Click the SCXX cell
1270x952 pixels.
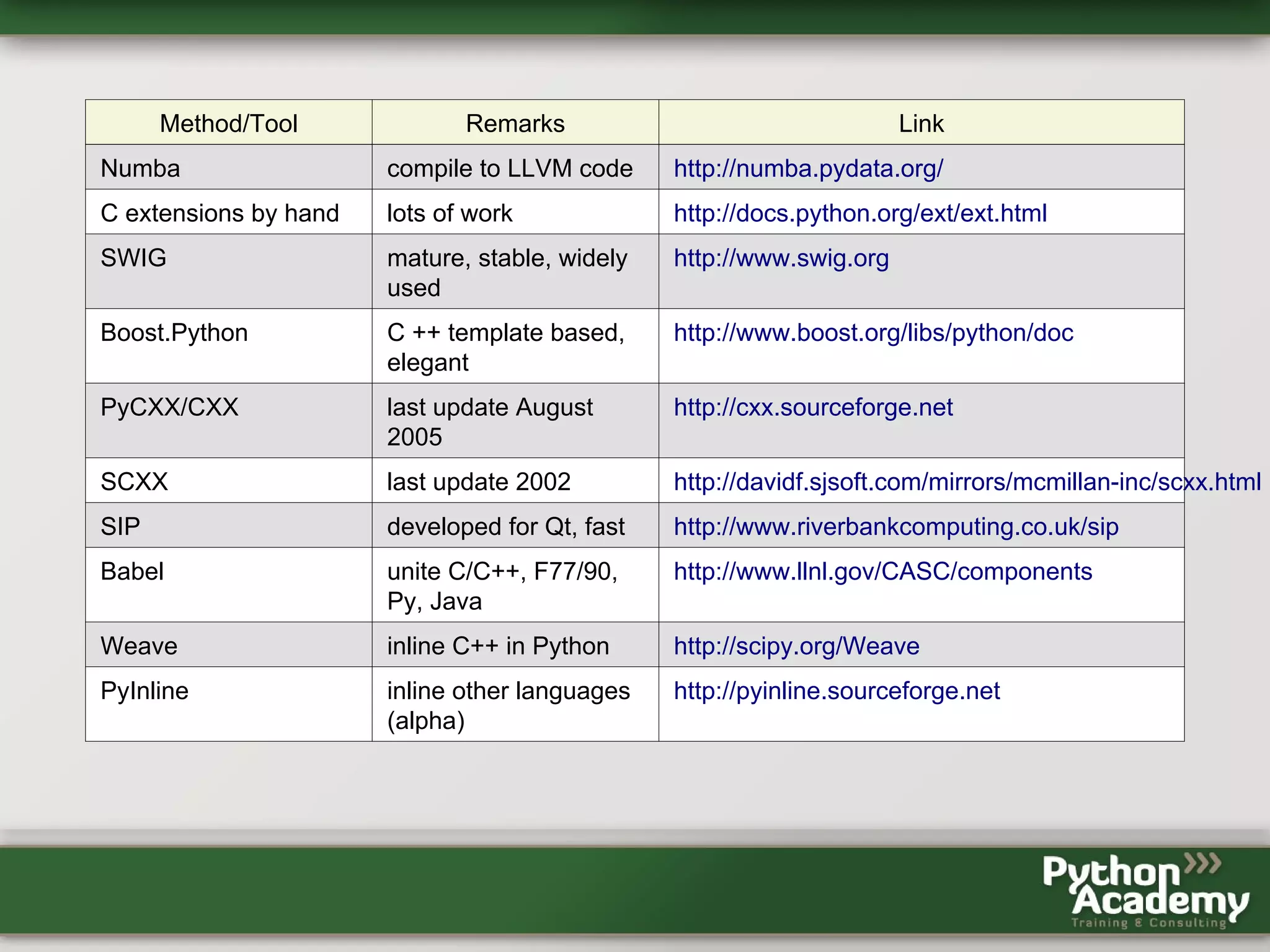point(229,480)
